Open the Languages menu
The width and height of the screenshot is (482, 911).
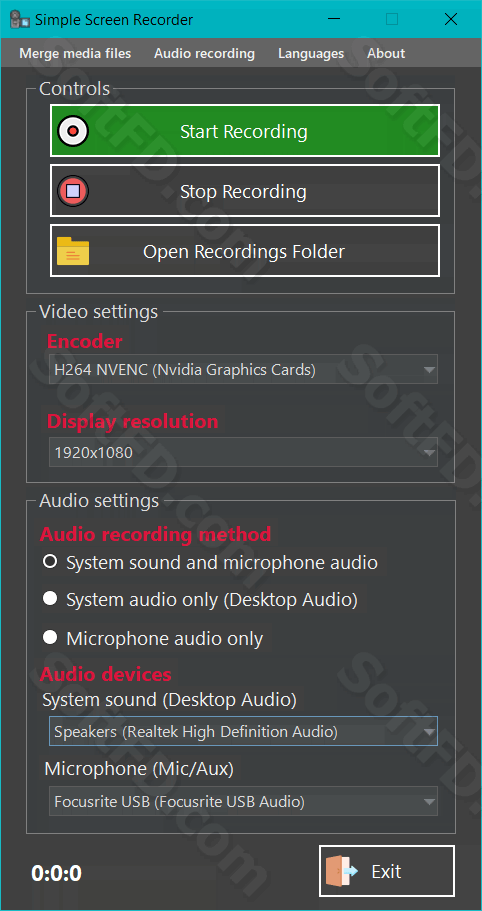pos(311,53)
